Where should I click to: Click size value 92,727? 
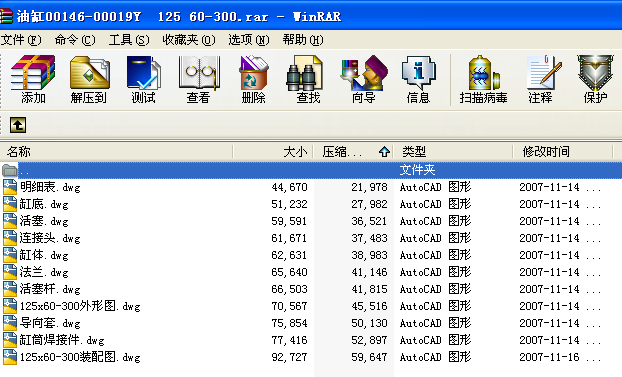tap(290, 357)
